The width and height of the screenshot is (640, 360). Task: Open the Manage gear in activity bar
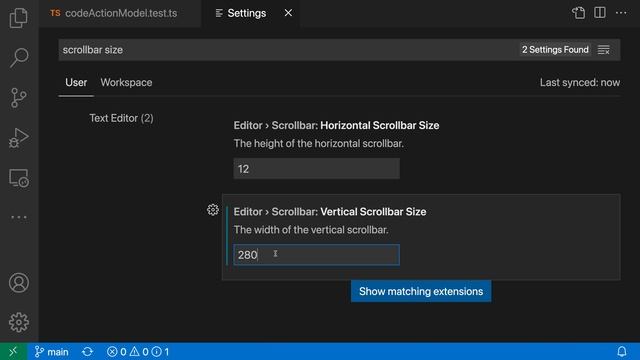coord(19,322)
